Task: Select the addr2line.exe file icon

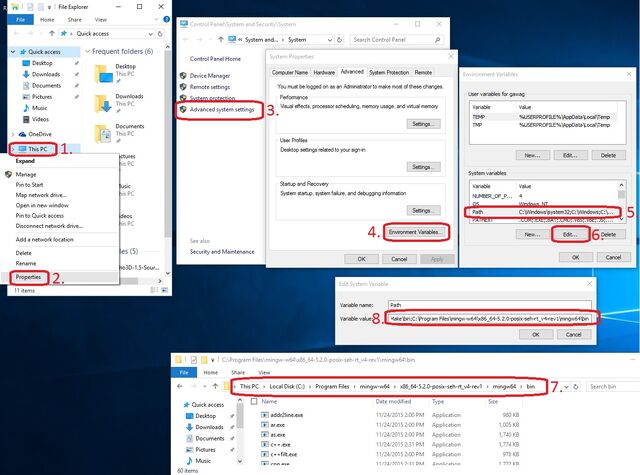Action: coord(264,415)
